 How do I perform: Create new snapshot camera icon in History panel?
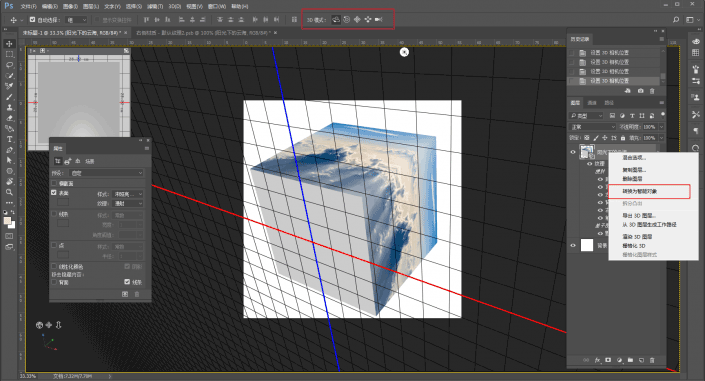pyautogui.click(x=640, y=91)
